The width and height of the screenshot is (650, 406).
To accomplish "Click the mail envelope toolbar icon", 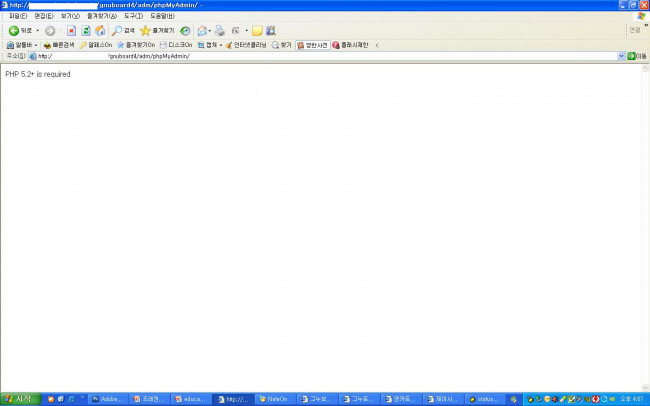I will tap(202, 31).
